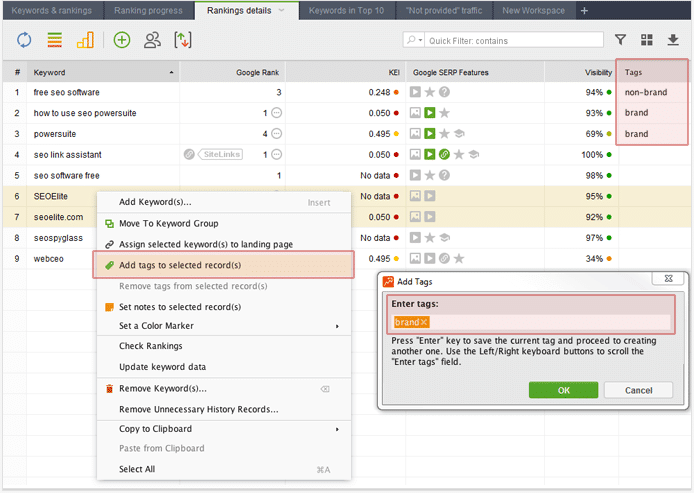Click the brand tag for powersuite
Image resolution: width=694 pixels, height=493 pixels.
click(x=636, y=134)
